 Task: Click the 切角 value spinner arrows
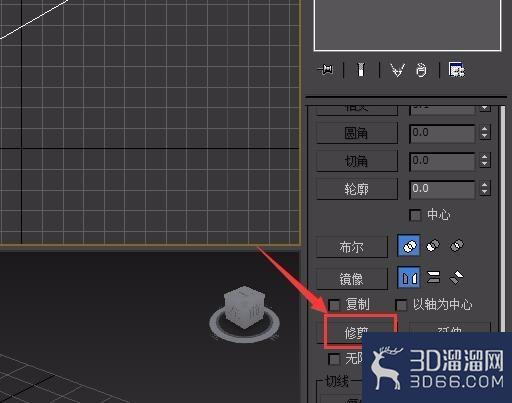(485, 160)
